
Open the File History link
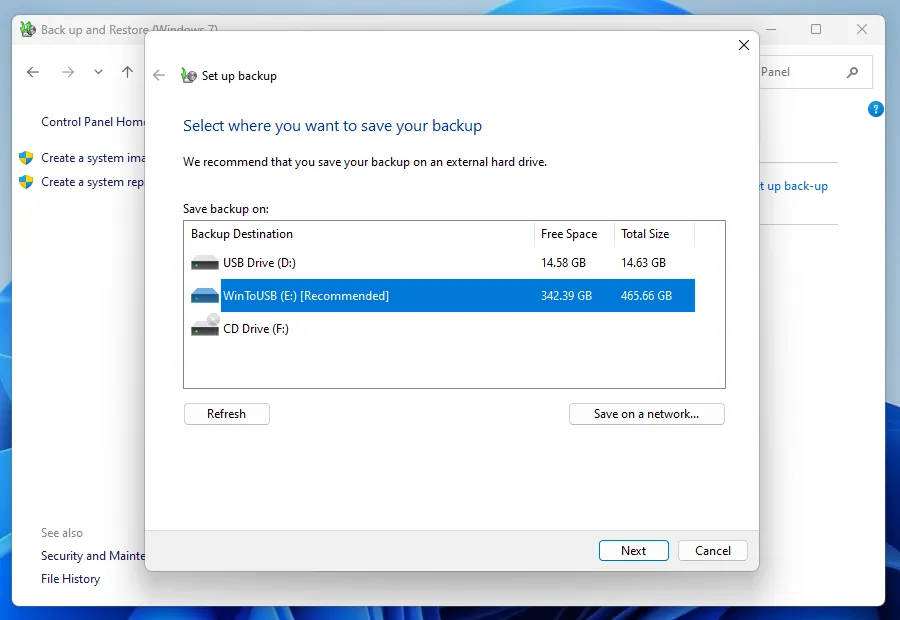pos(70,579)
